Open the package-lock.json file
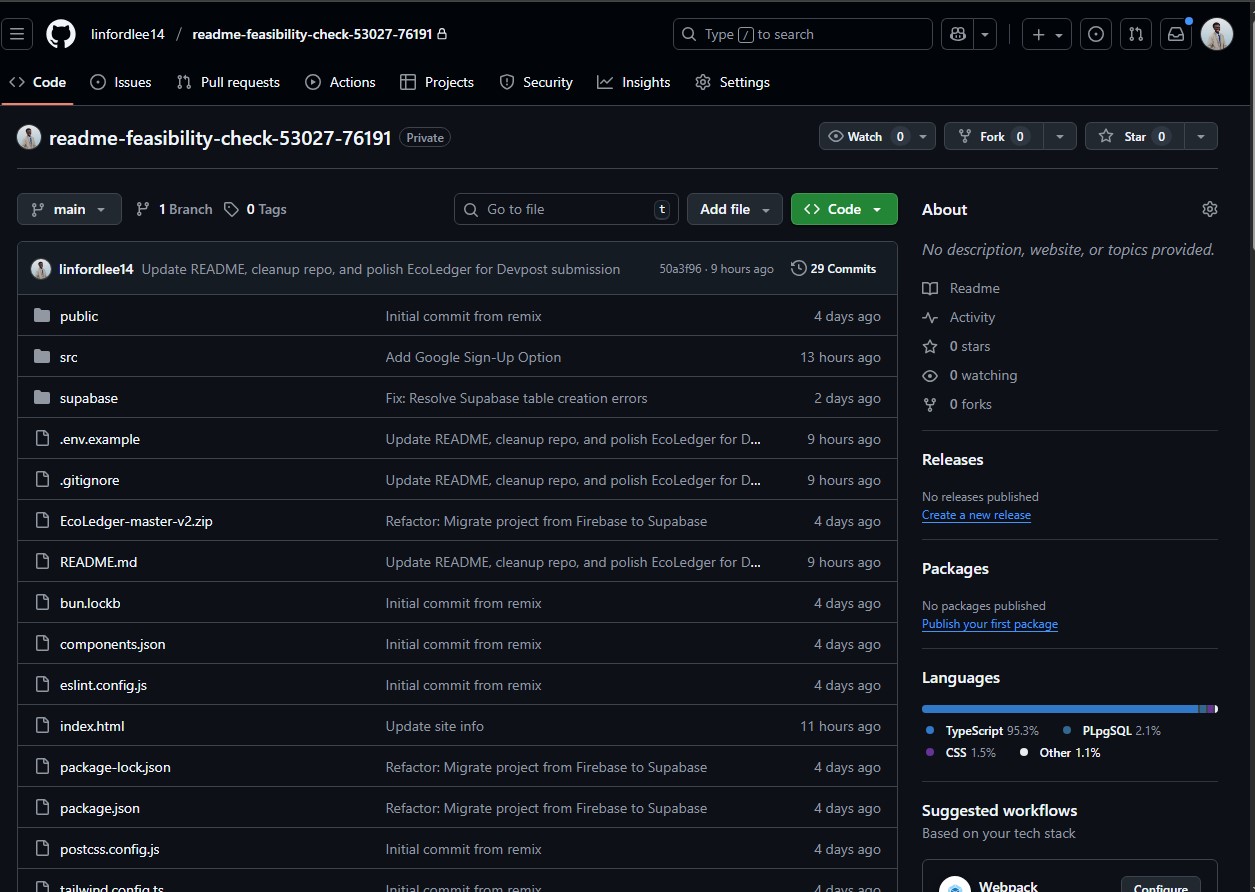The width and height of the screenshot is (1255, 892). click(x=115, y=767)
